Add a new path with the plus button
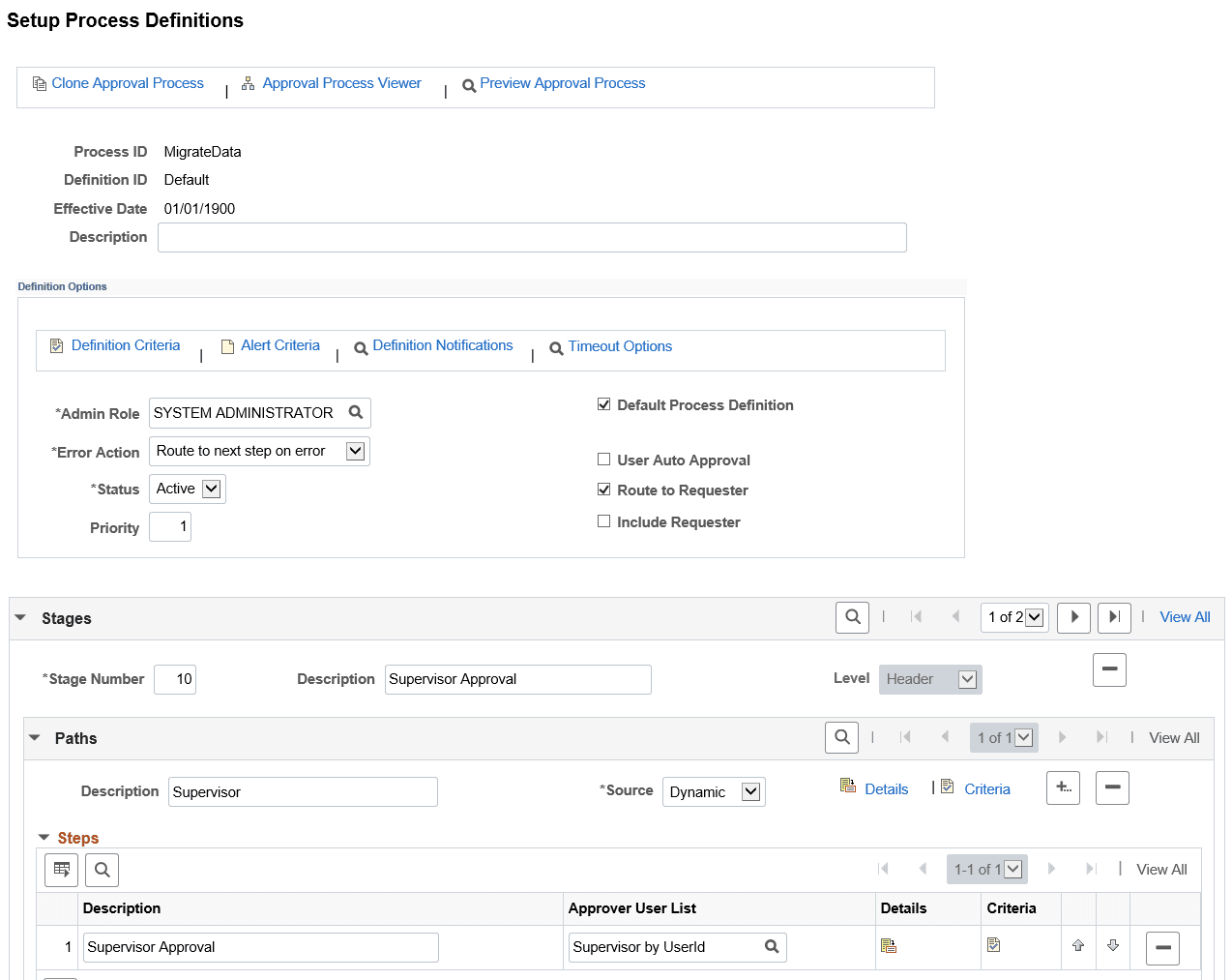This screenshot has width=1232, height=980. point(1063,787)
